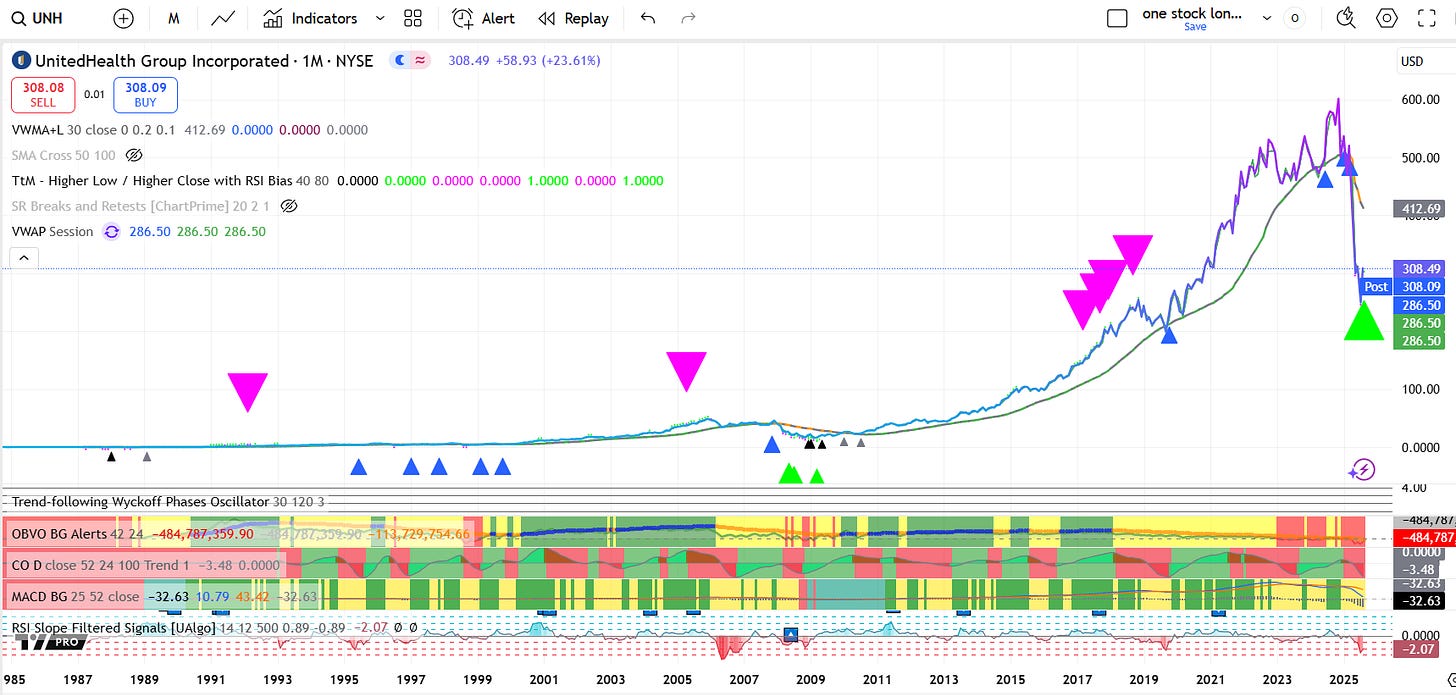The image size is (1456, 695).
Task: Start bar Replay mode
Action: point(573,18)
